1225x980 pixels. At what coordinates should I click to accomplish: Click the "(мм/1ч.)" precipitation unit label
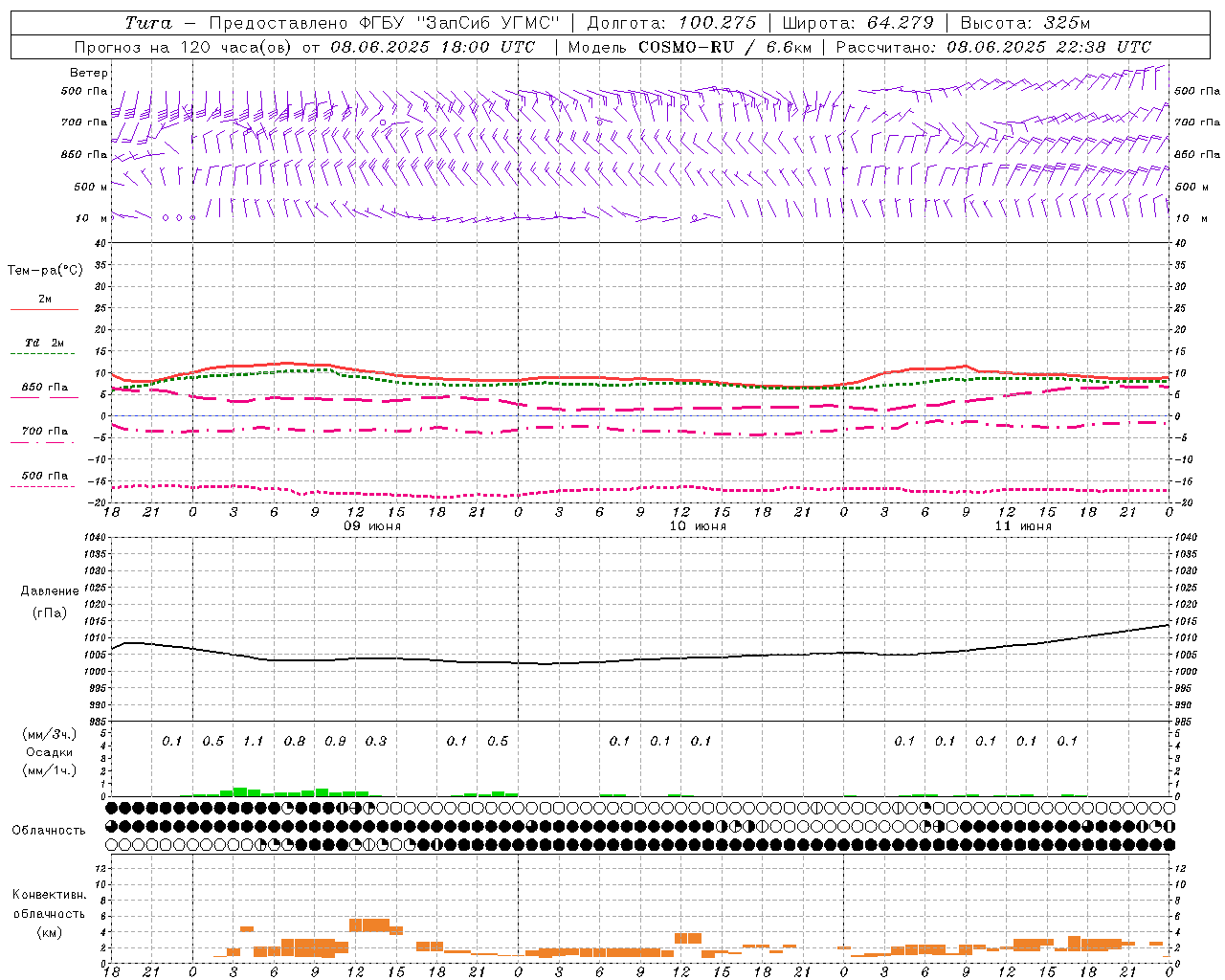(x=50, y=770)
